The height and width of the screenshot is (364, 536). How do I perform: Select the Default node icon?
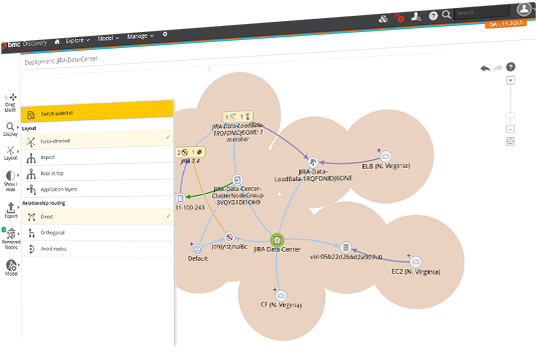[x=198, y=250]
